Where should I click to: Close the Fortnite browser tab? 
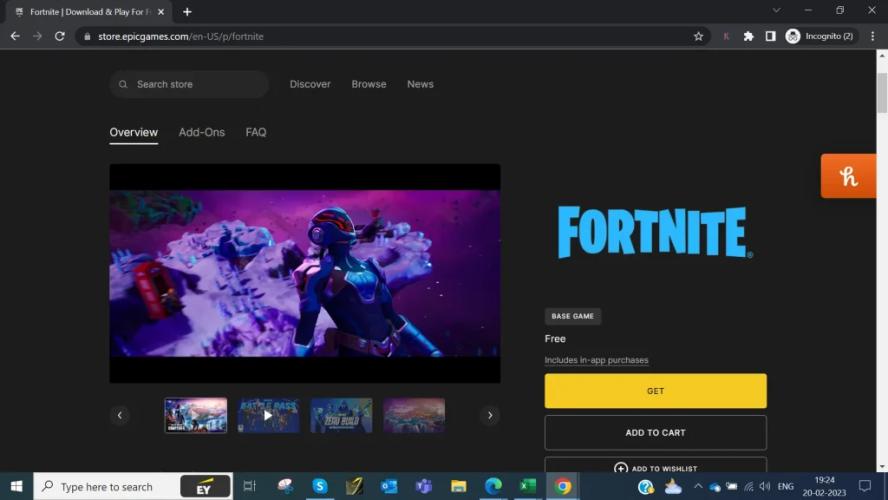point(161,12)
